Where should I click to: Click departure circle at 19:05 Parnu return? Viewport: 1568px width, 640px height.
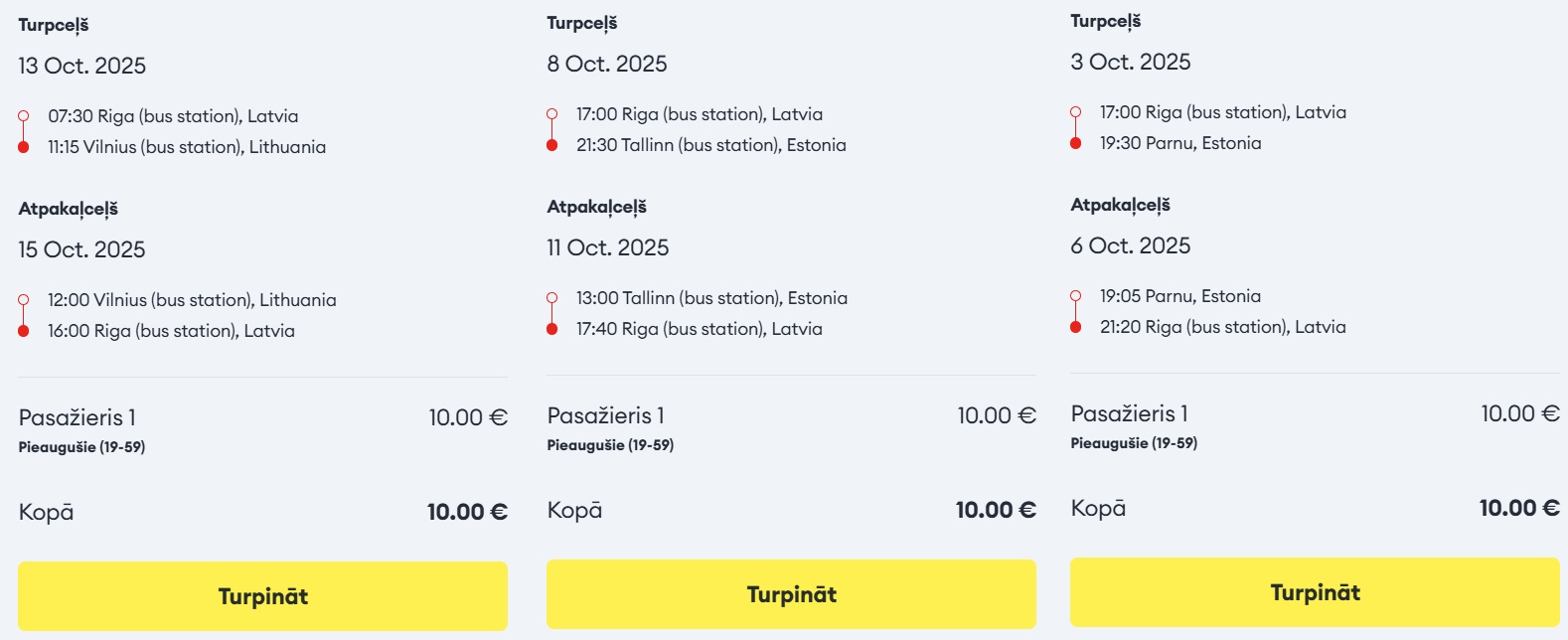click(1075, 296)
